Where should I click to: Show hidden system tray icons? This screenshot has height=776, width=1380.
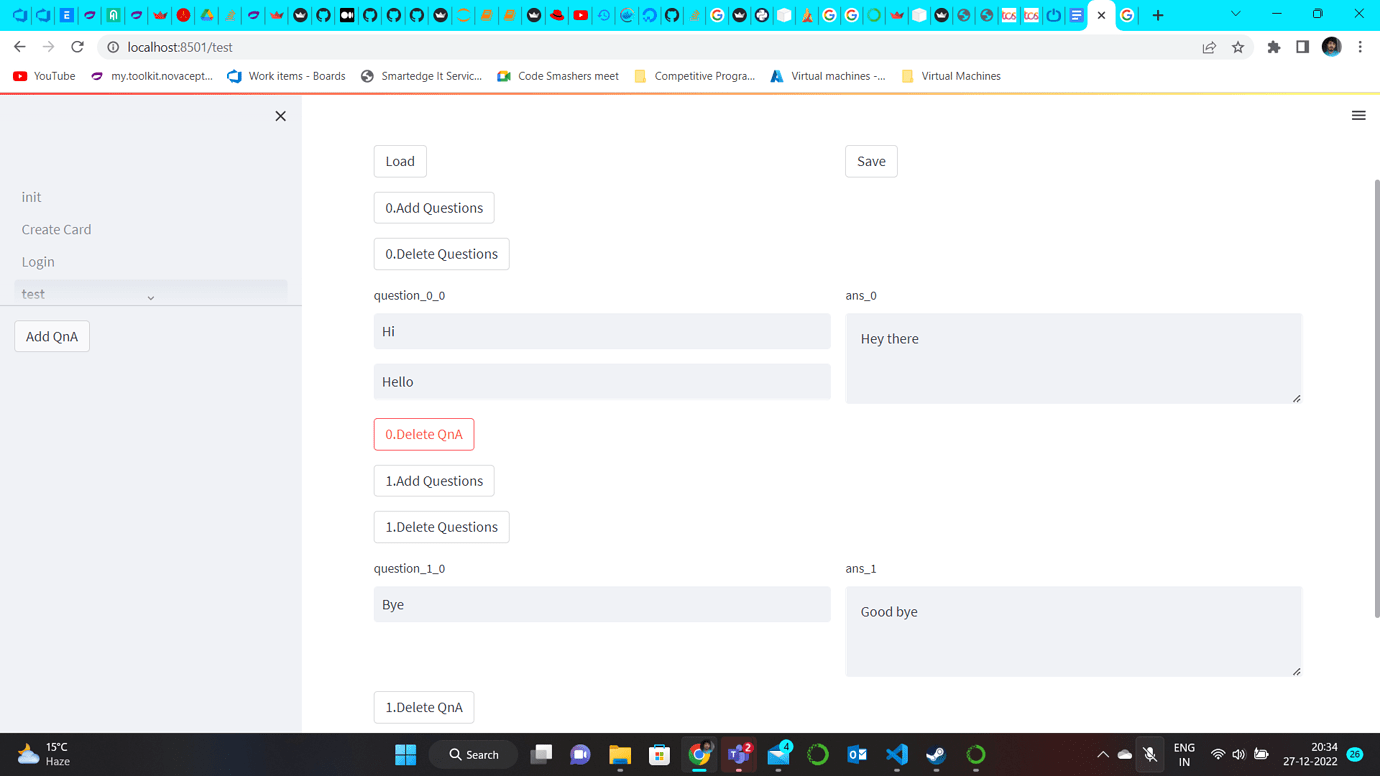[x=1103, y=754]
